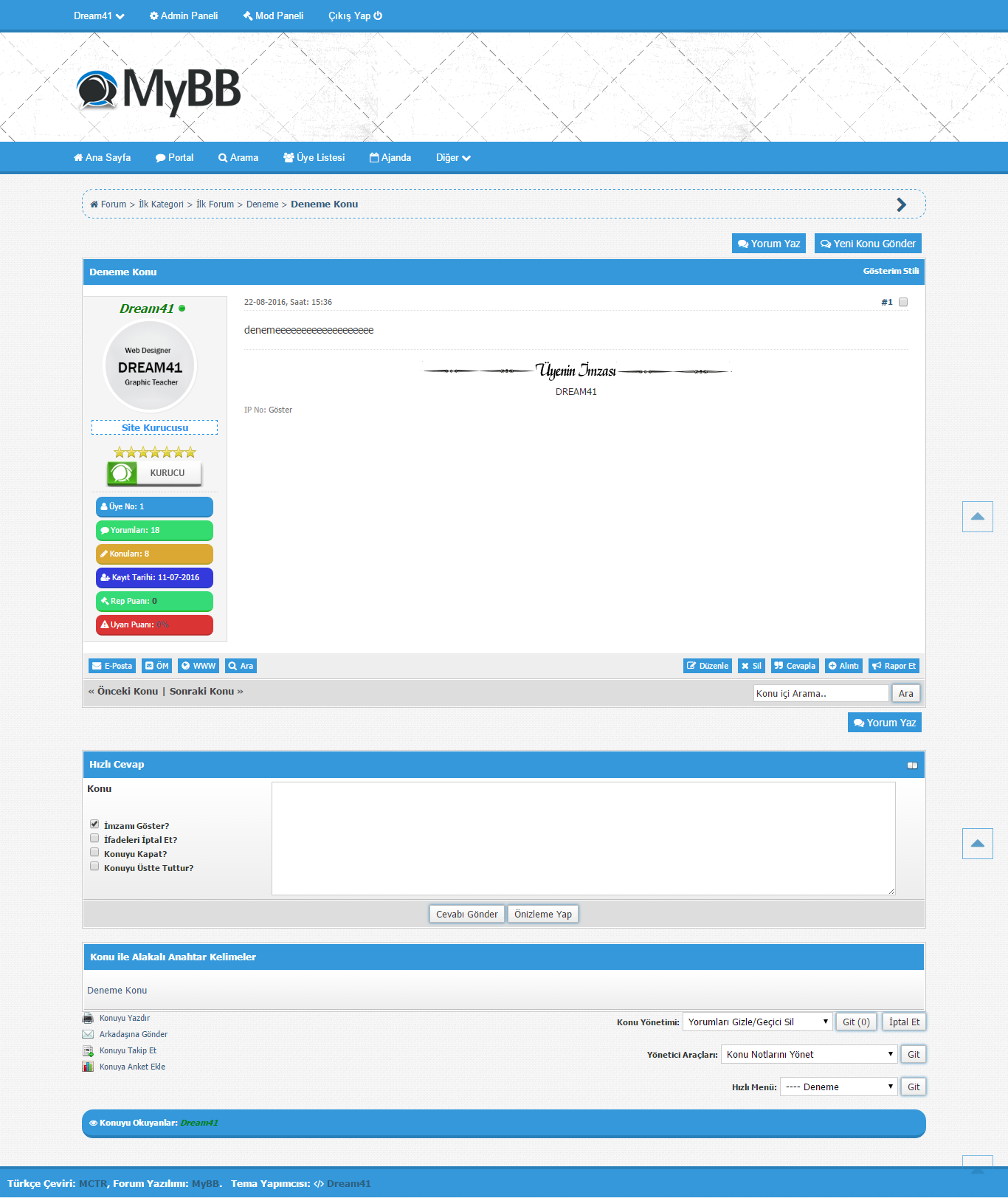Click the top Yorum Yaz button

(x=769, y=244)
